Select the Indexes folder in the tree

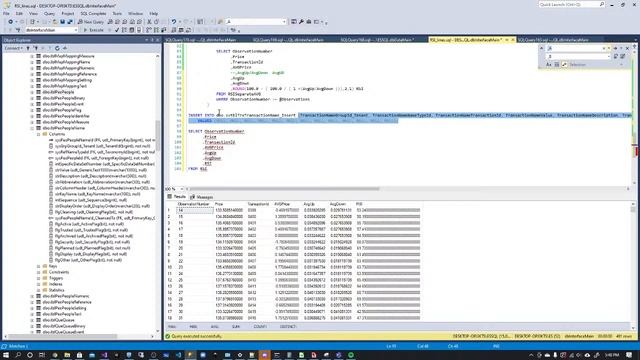(x=56, y=284)
